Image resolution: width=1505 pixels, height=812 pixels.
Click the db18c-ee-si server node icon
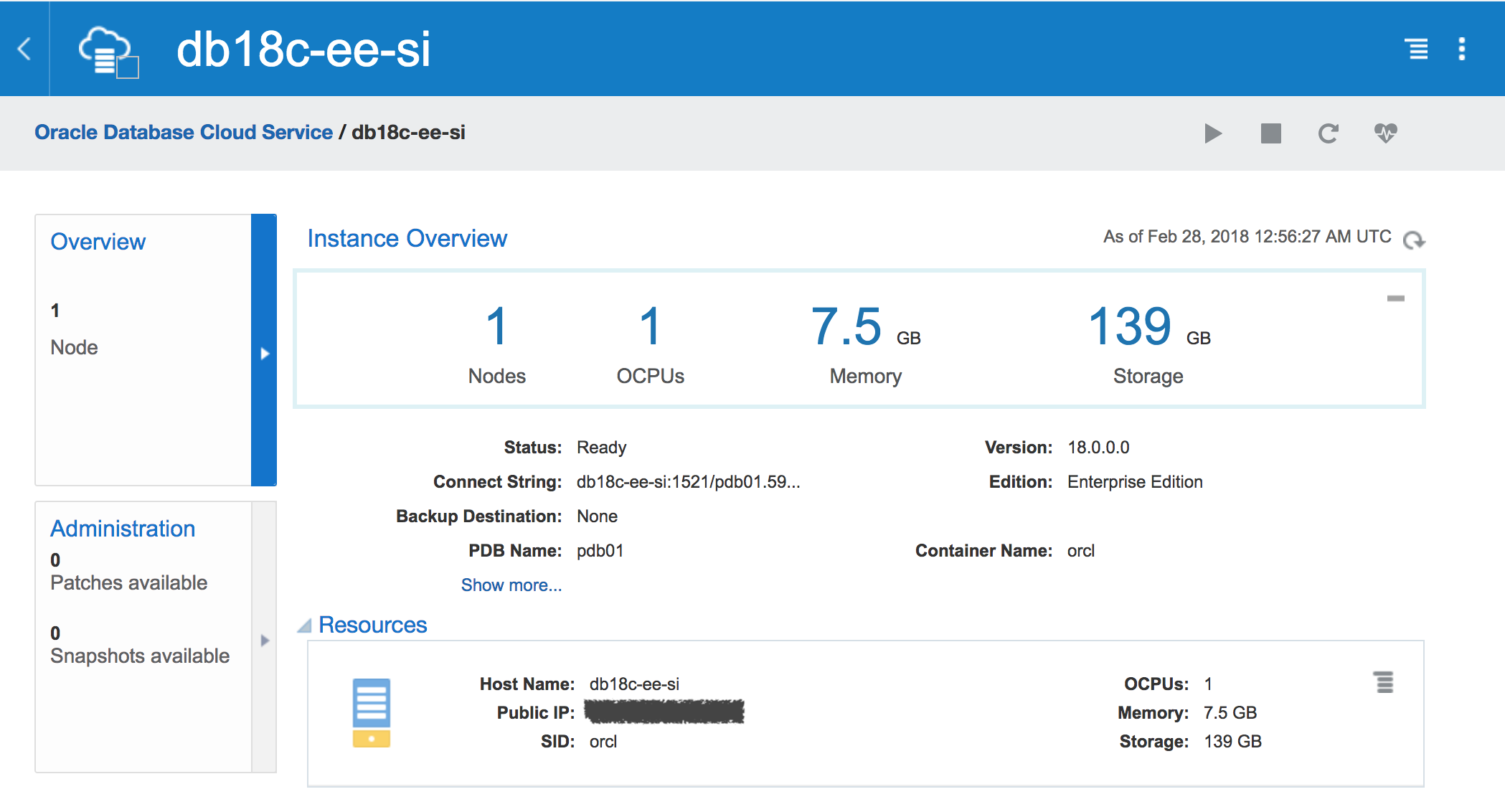point(372,712)
